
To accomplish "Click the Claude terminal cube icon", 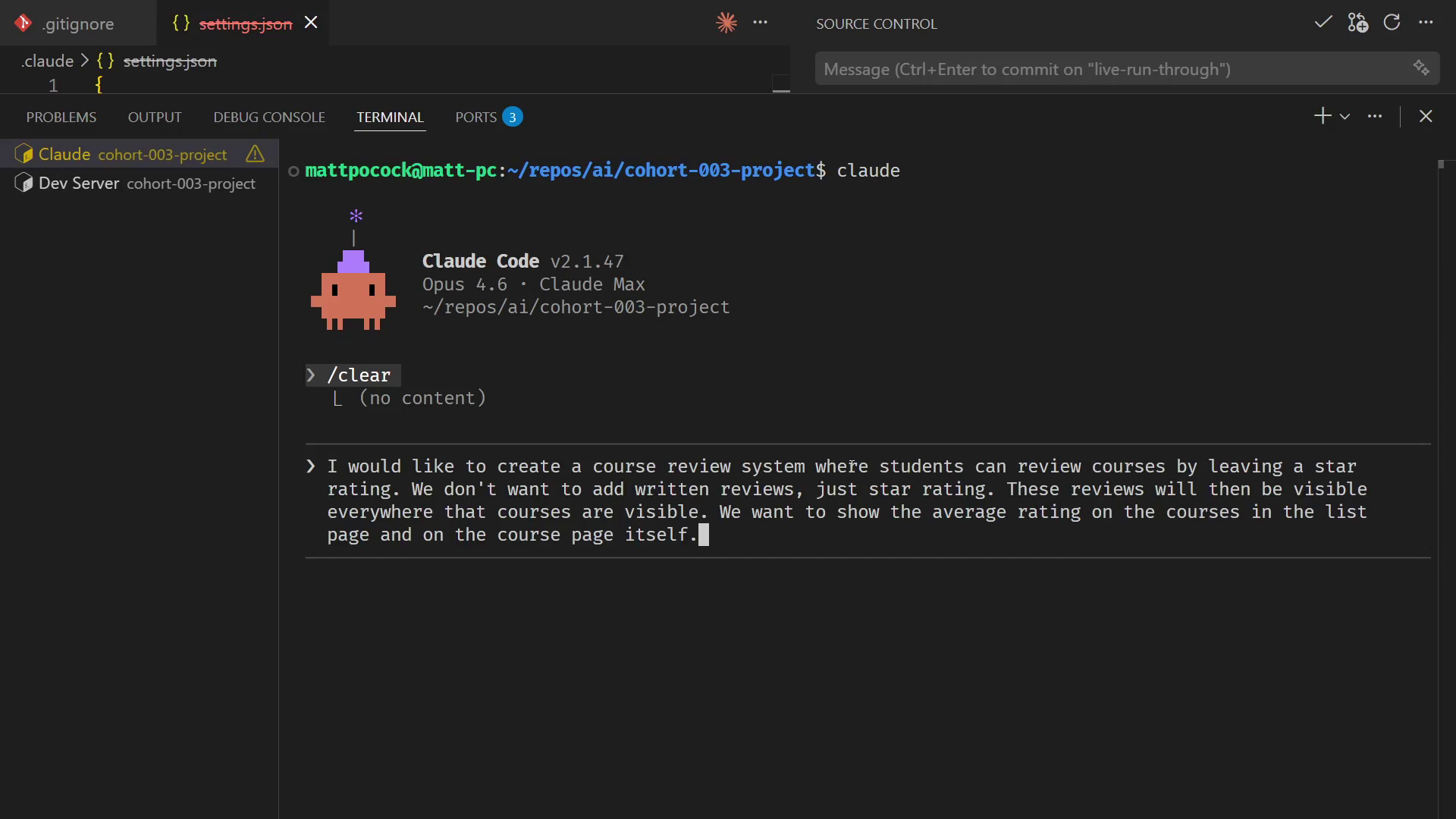I will coord(24,154).
